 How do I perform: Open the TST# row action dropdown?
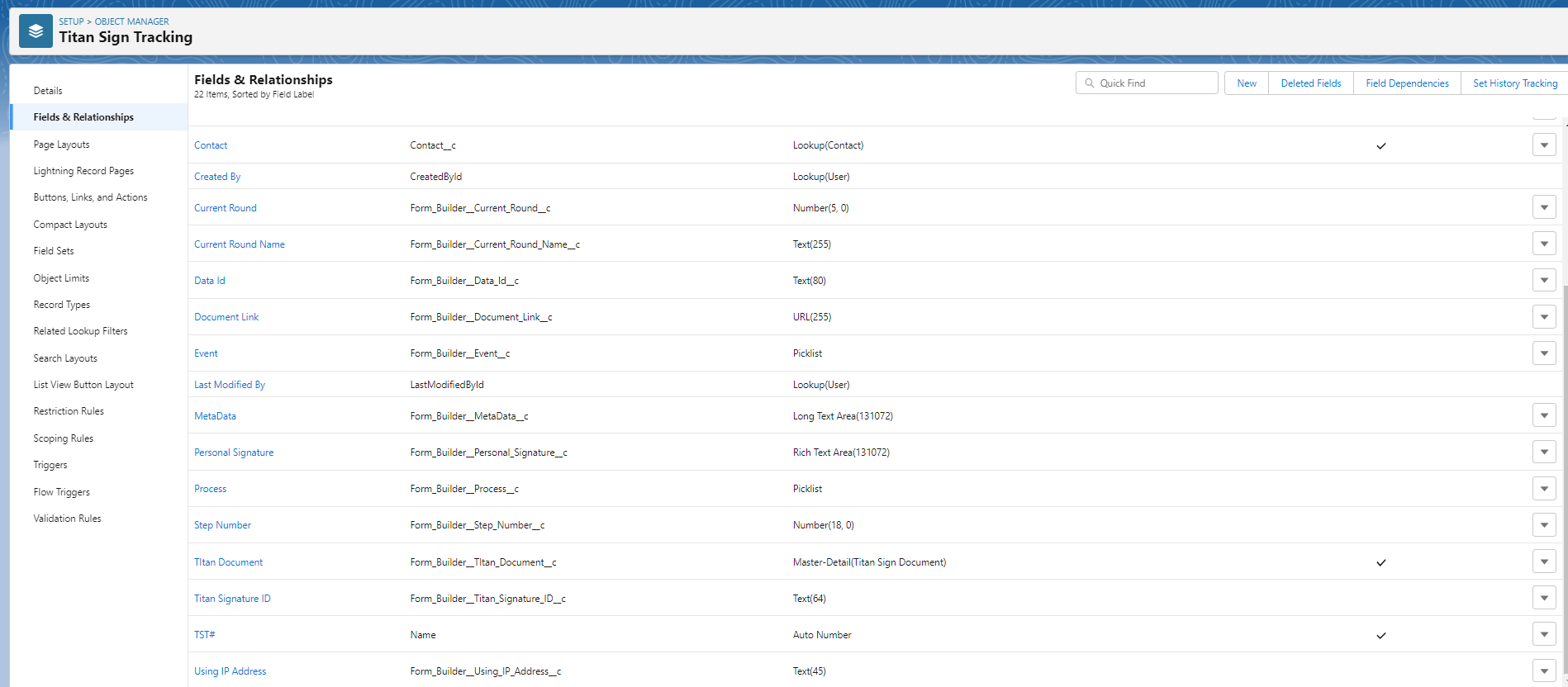pyautogui.click(x=1544, y=634)
